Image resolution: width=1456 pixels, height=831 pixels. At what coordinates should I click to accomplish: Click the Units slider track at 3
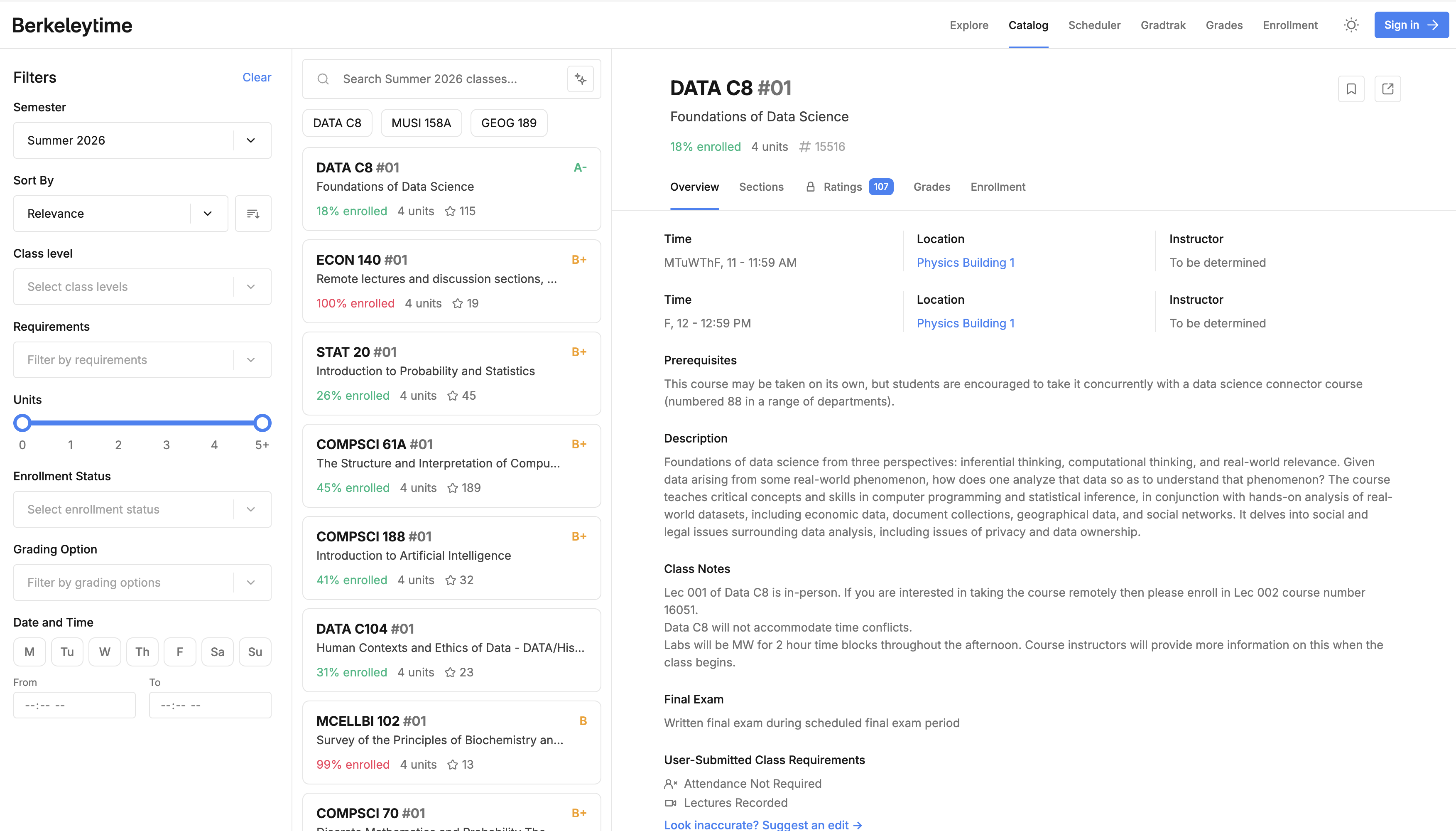point(167,423)
